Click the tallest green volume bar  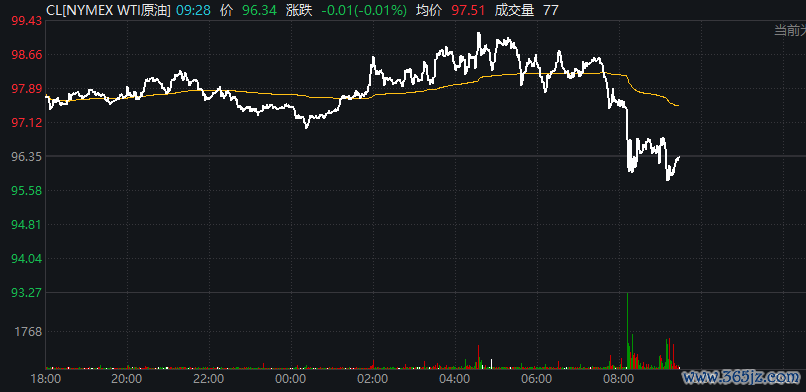[x=628, y=331]
